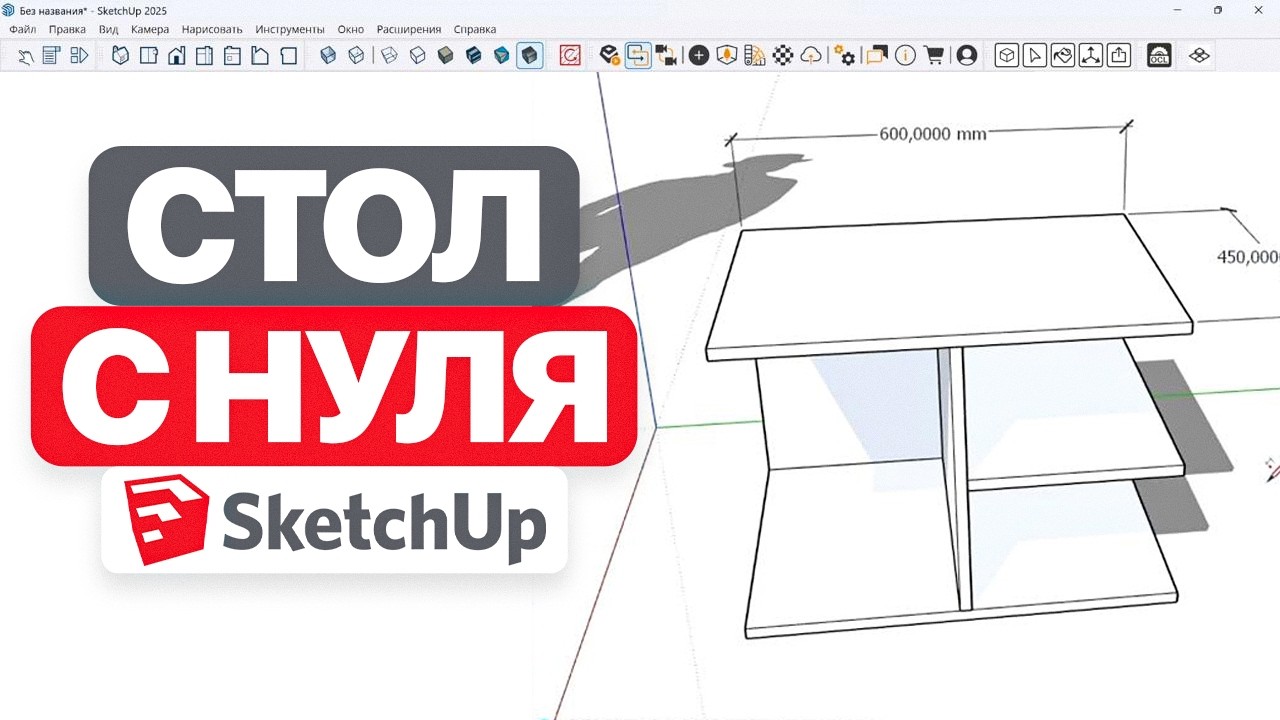
Task: Click the boxed arrow cursor icon
Action: [x=1035, y=56]
